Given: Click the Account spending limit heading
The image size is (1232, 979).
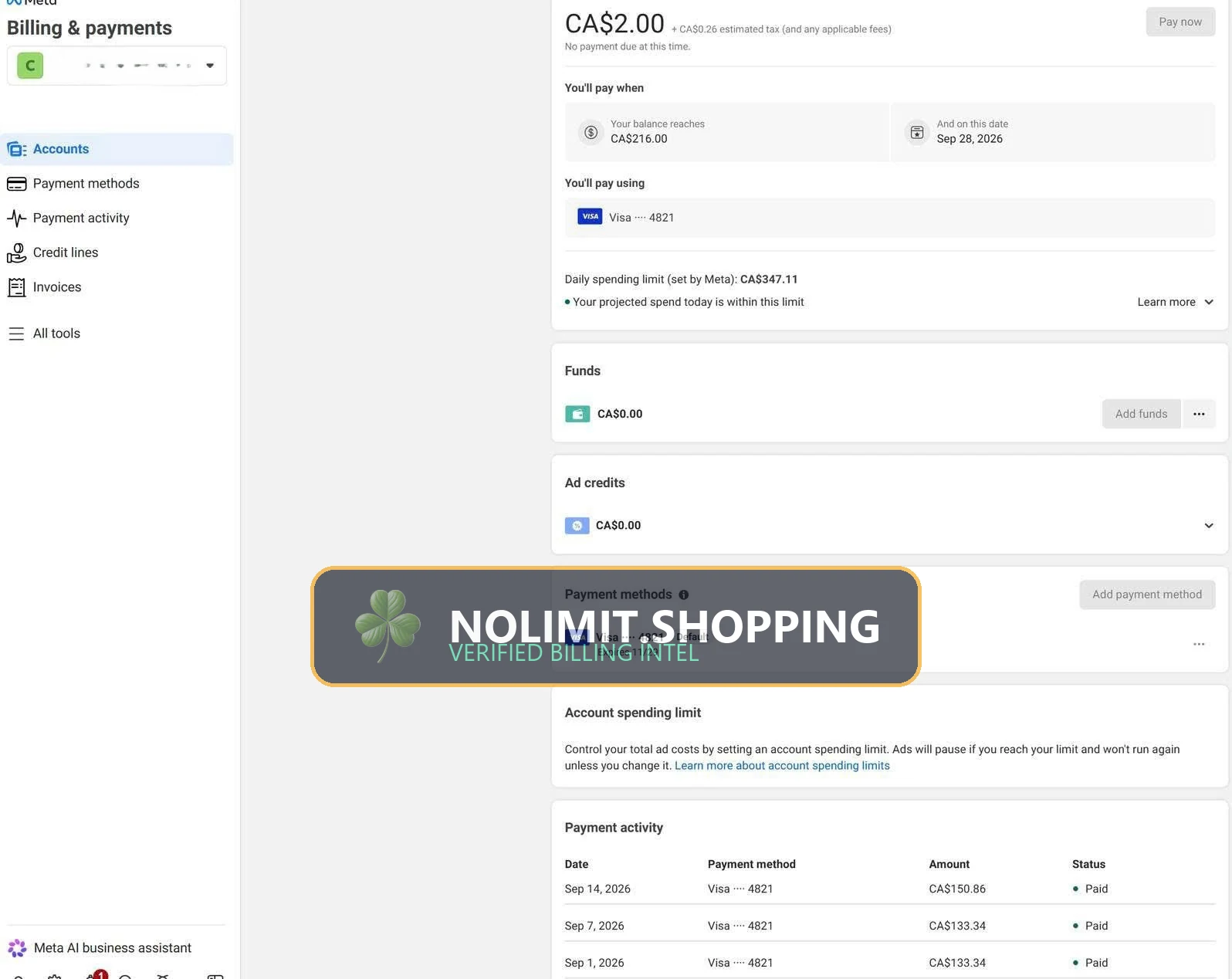Looking at the screenshot, I should click(633, 713).
